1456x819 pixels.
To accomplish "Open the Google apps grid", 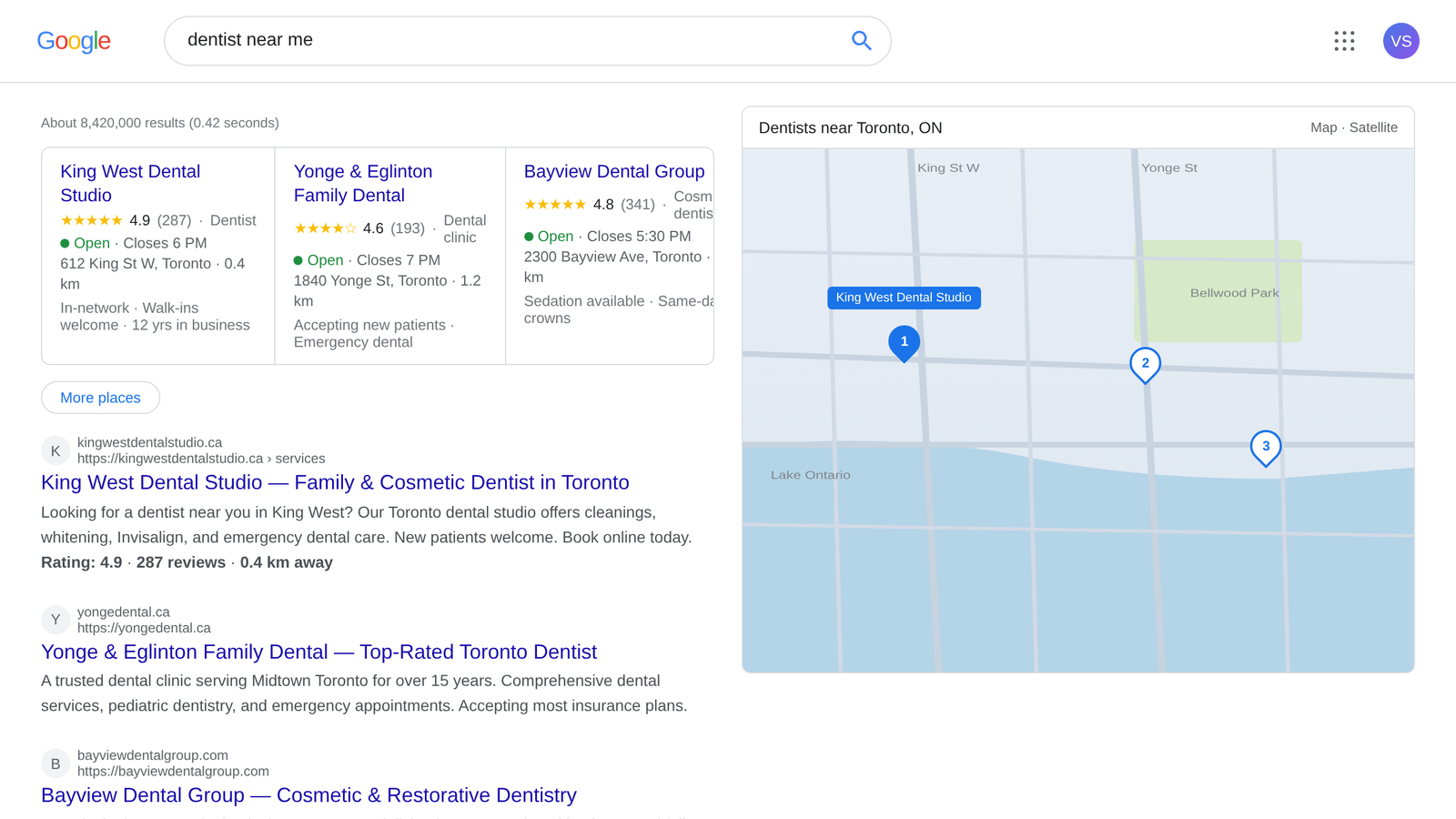I will (x=1344, y=41).
